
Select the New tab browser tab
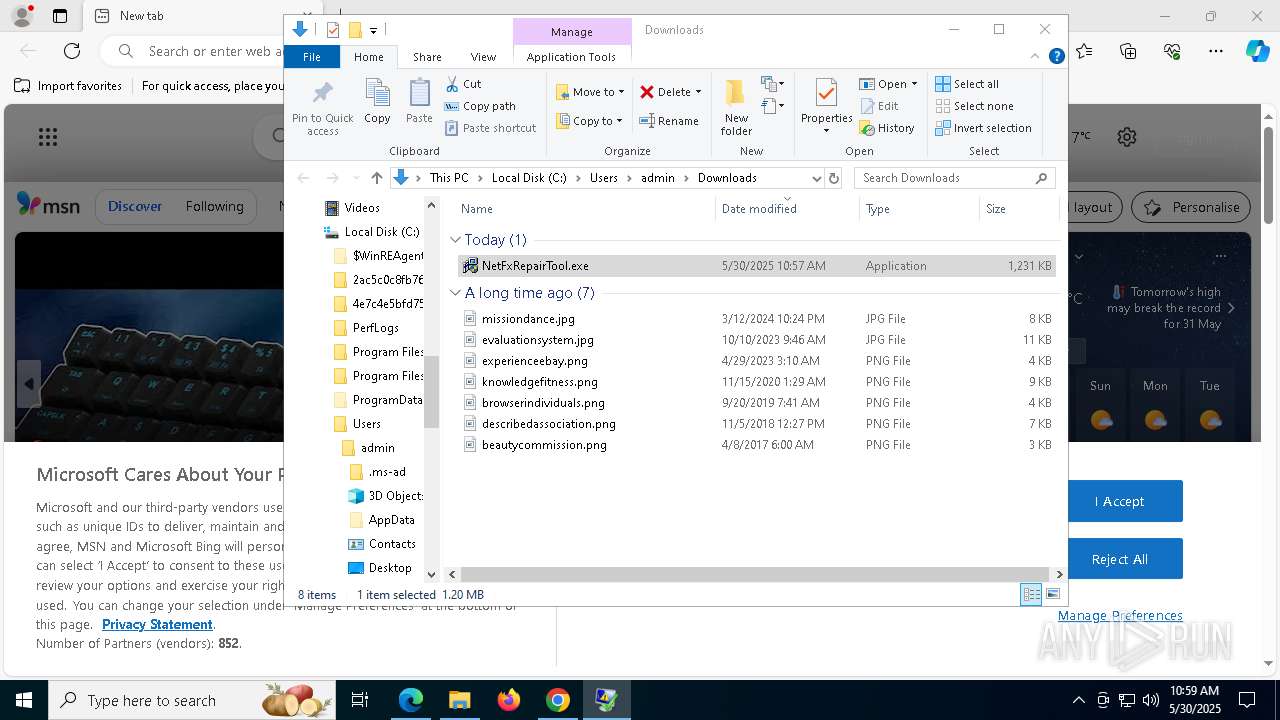tap(185, 16)
